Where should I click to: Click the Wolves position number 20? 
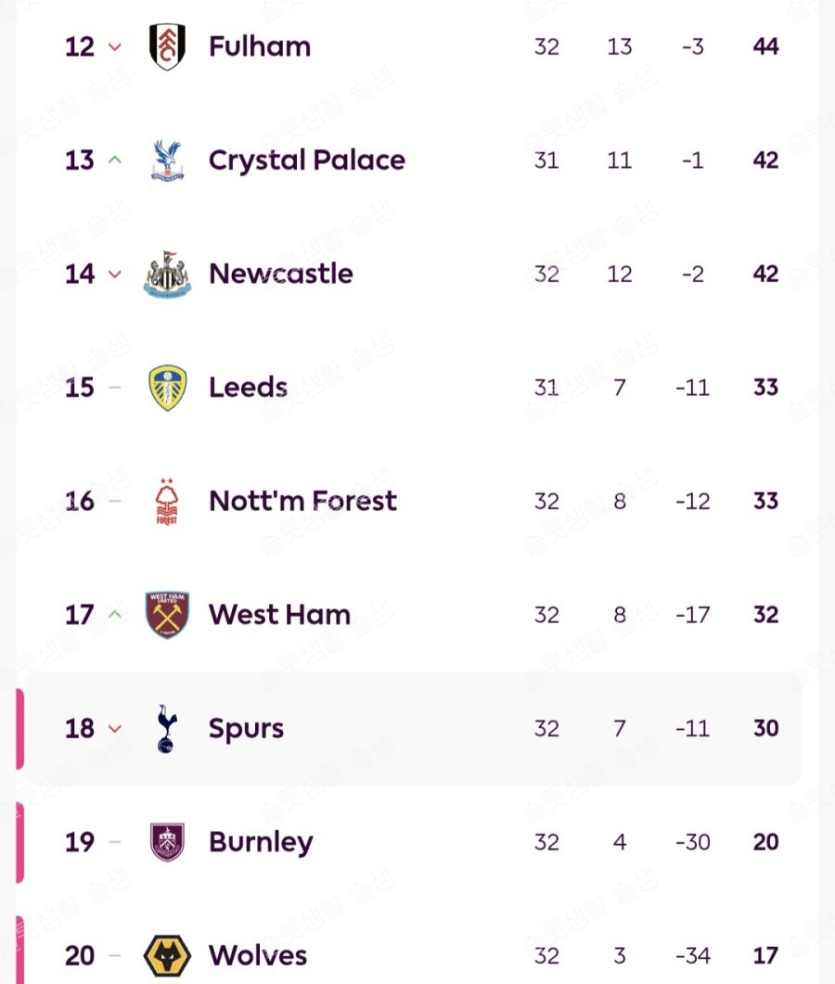(80, 956)
